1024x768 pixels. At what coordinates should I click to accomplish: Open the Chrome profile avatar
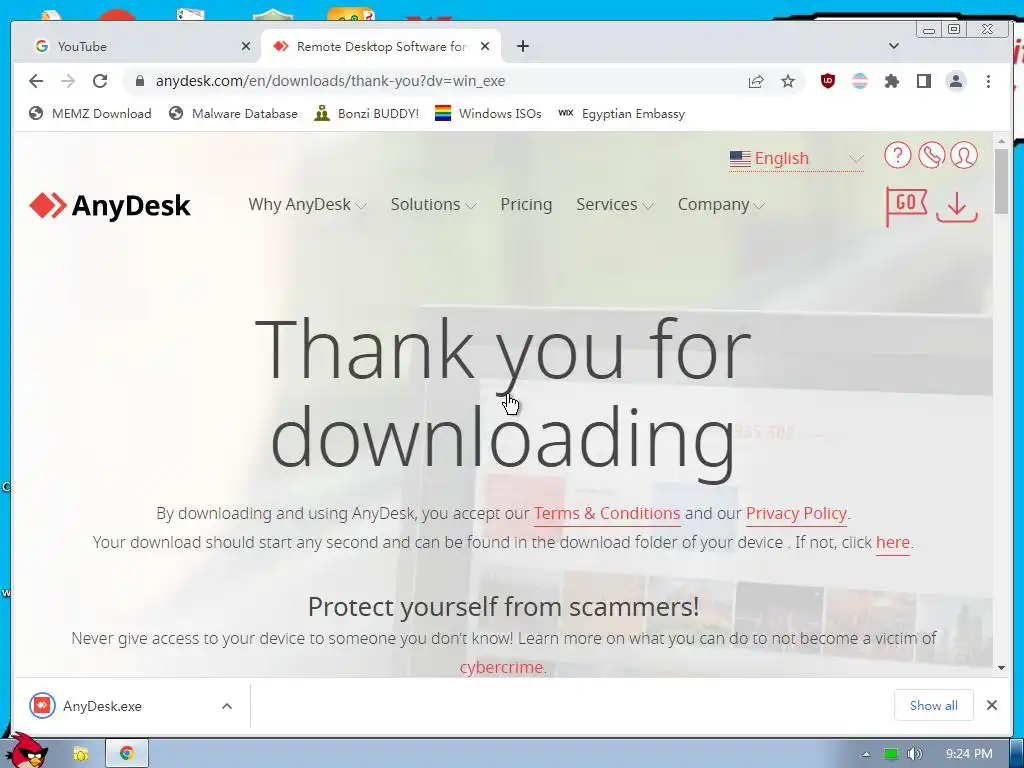[955, 81]
